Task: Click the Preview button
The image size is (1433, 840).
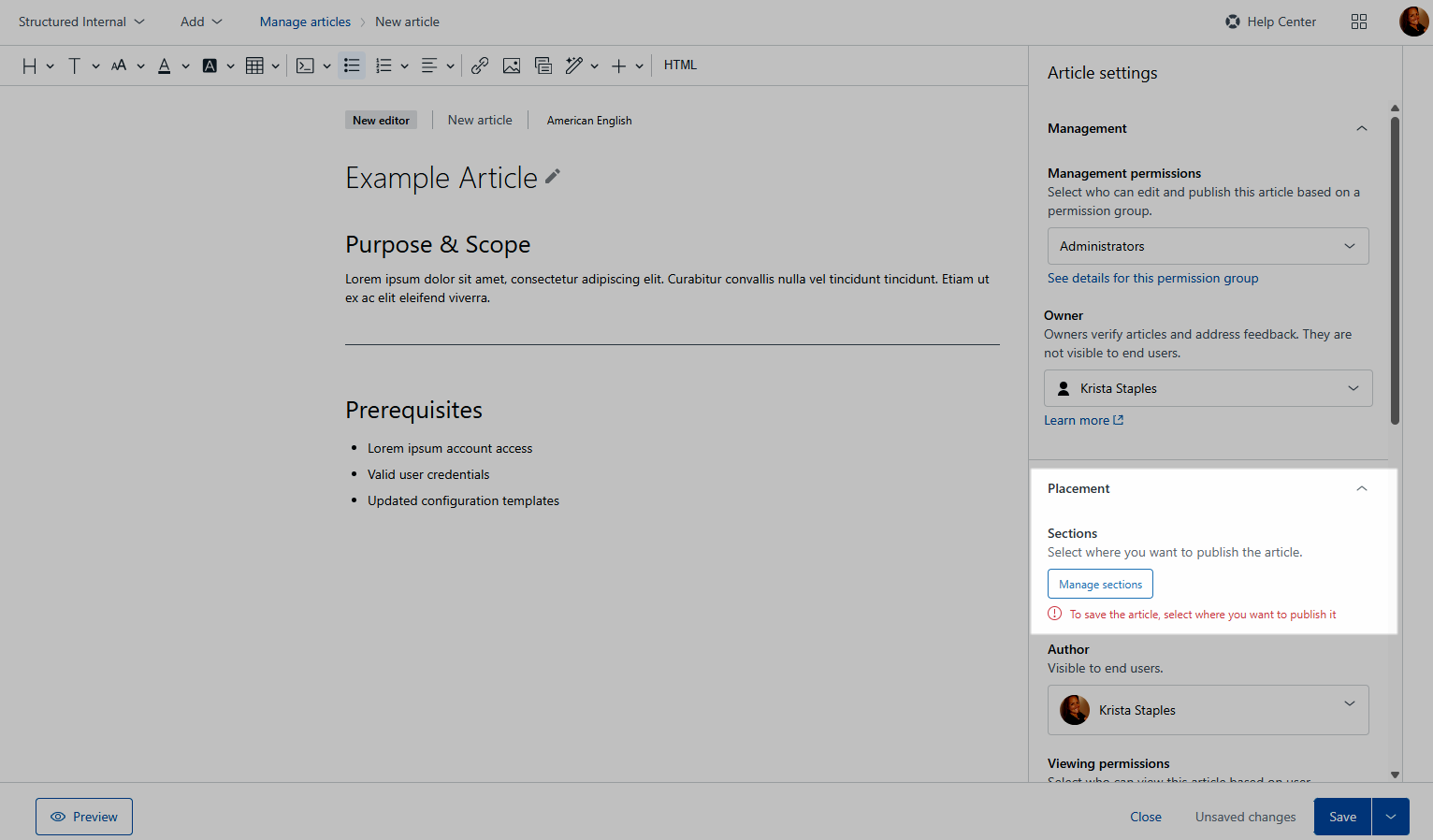Action: (x=84, y=817)
